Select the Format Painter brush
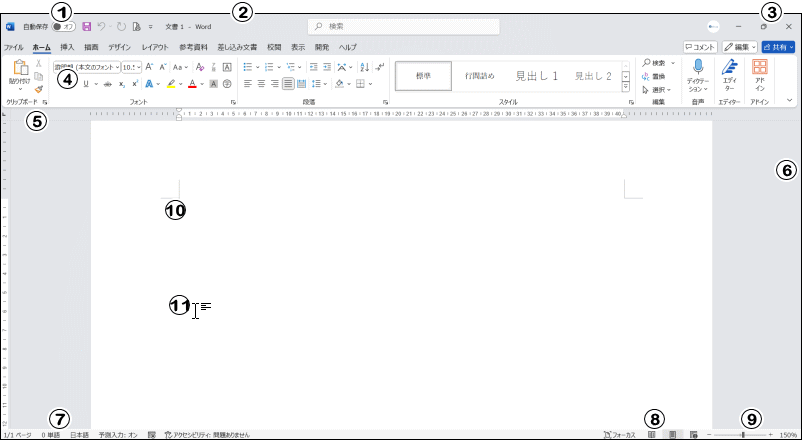 pyautogui.click(x=38, y=89)
